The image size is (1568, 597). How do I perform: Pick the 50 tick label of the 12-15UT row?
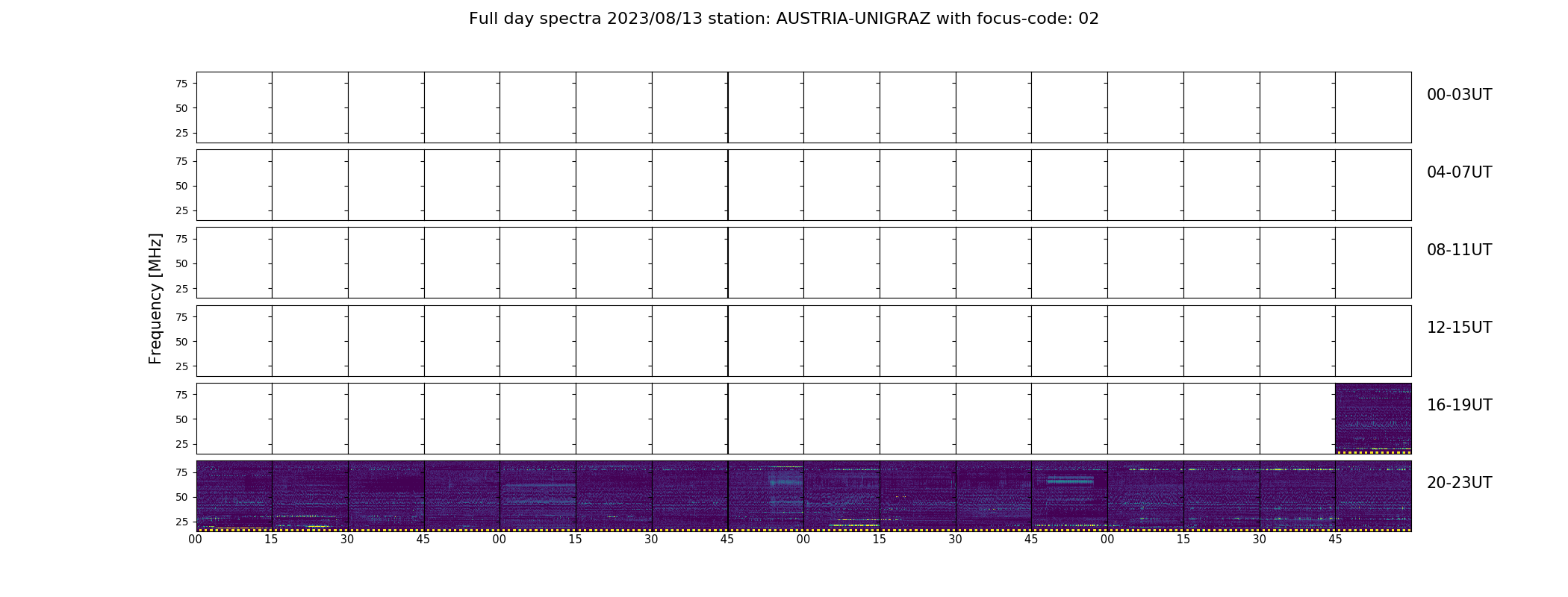pyautogui.click(x=181, y=342)
